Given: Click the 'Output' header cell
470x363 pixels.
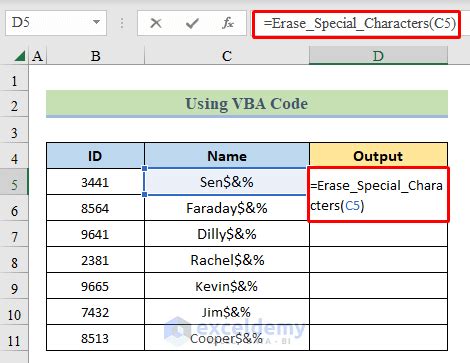Looking at the screenshot, I should tap(378, 156).
